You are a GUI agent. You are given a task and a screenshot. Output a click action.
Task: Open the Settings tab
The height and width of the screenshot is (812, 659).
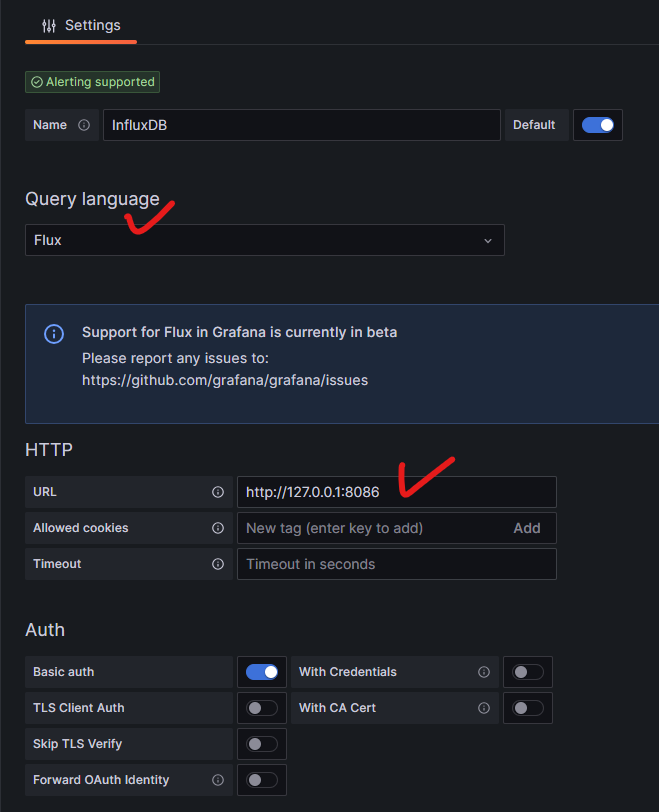coord(81,25)
